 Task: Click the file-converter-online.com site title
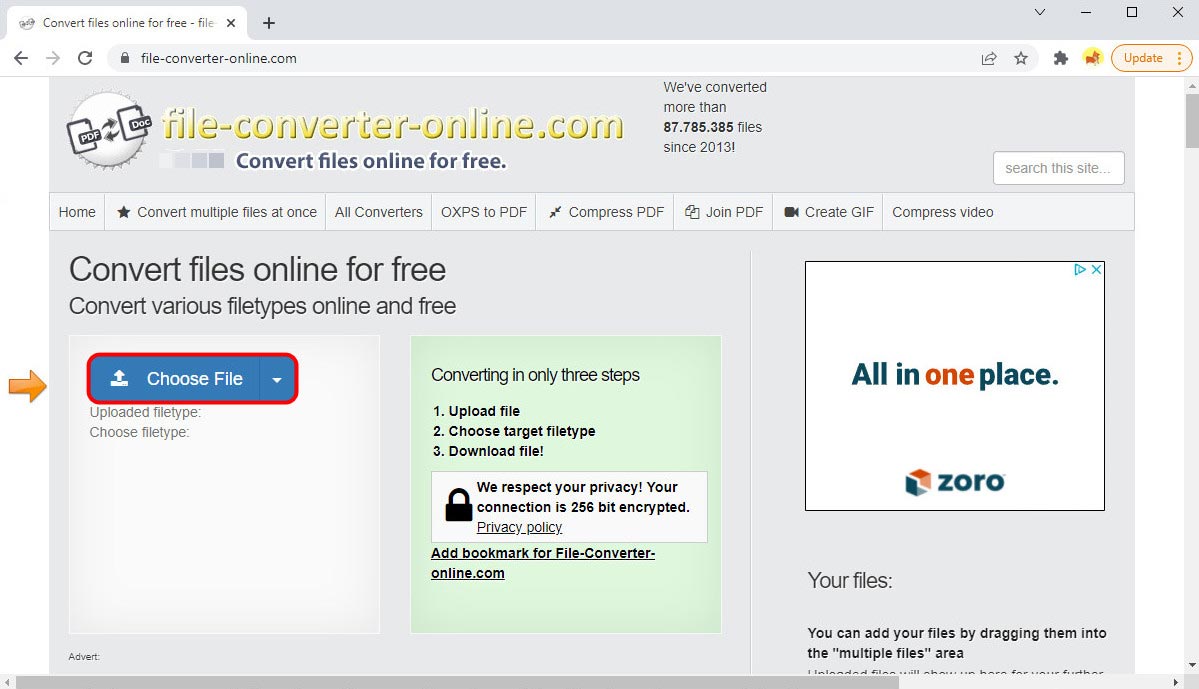click(x=392, y=125)
